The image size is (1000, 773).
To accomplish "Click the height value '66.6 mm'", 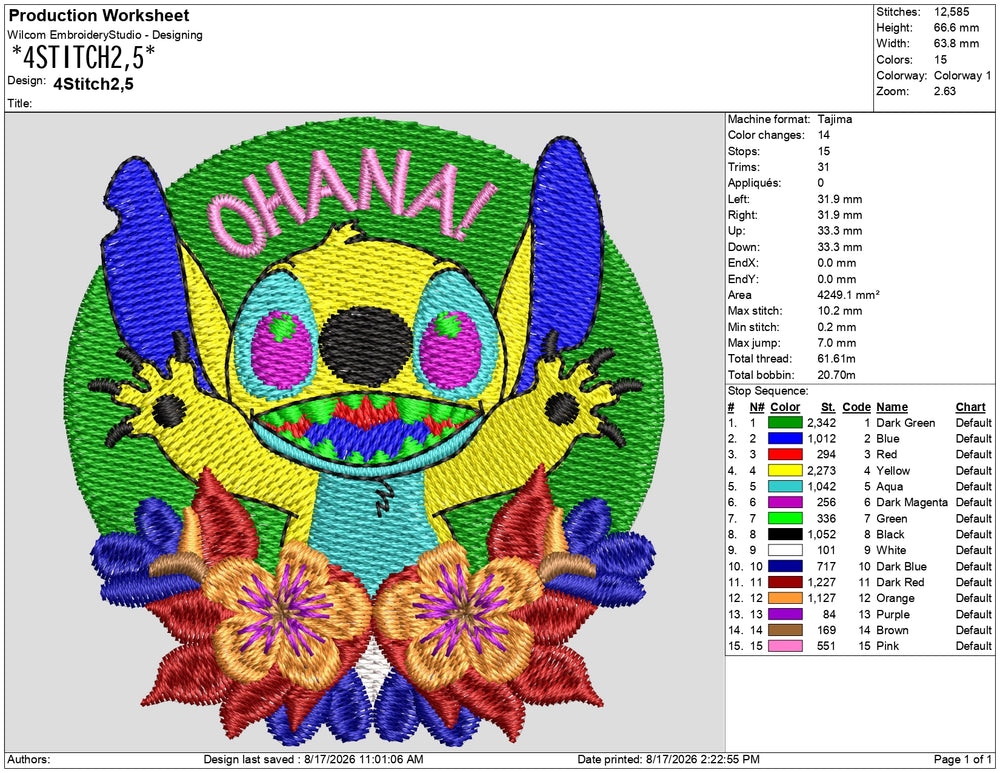I will tap(956, 27).
